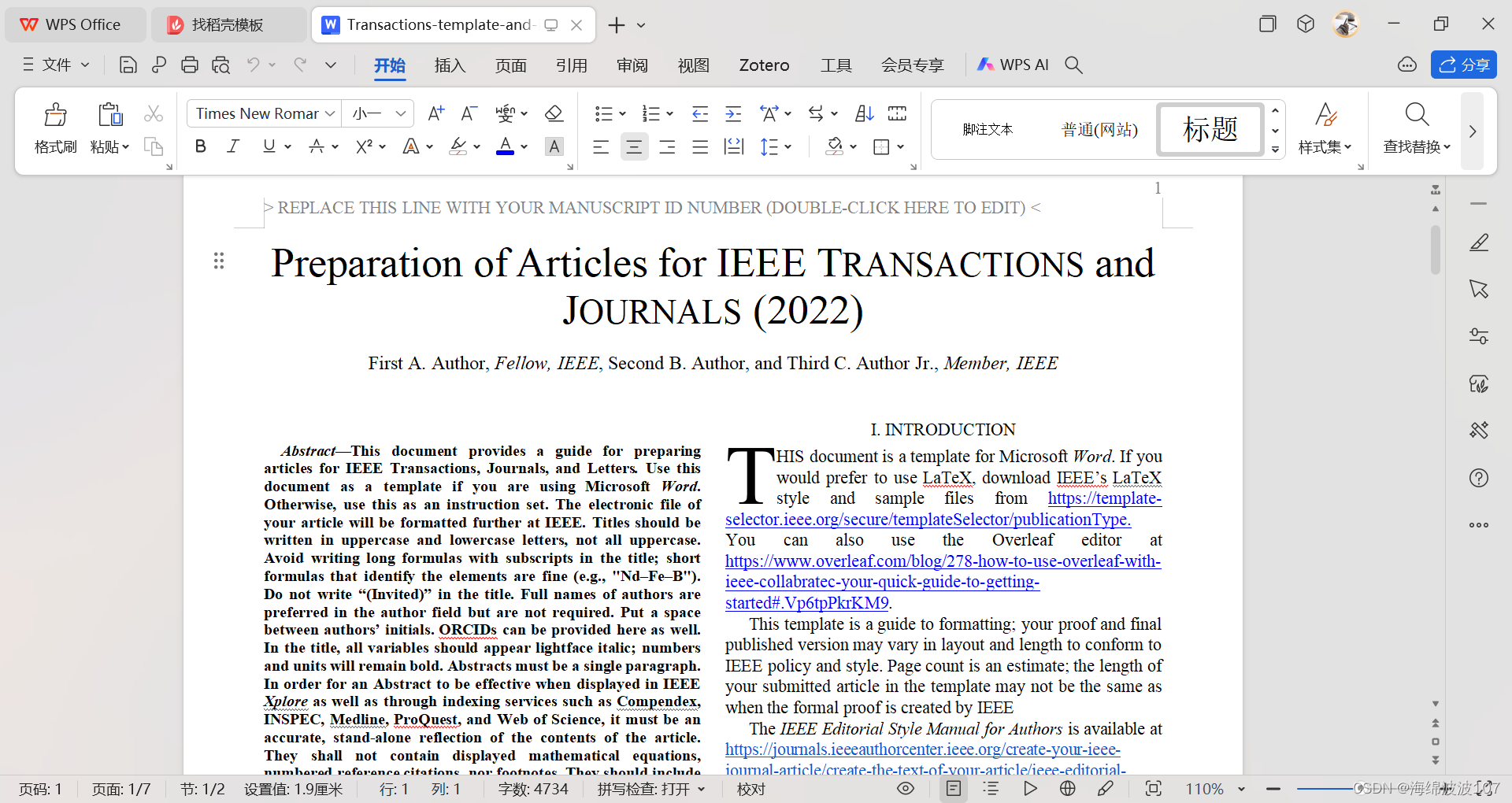The image size is (1512, 803).
Task: Increase font size with the A+ icon
Action: pos(435,113)
